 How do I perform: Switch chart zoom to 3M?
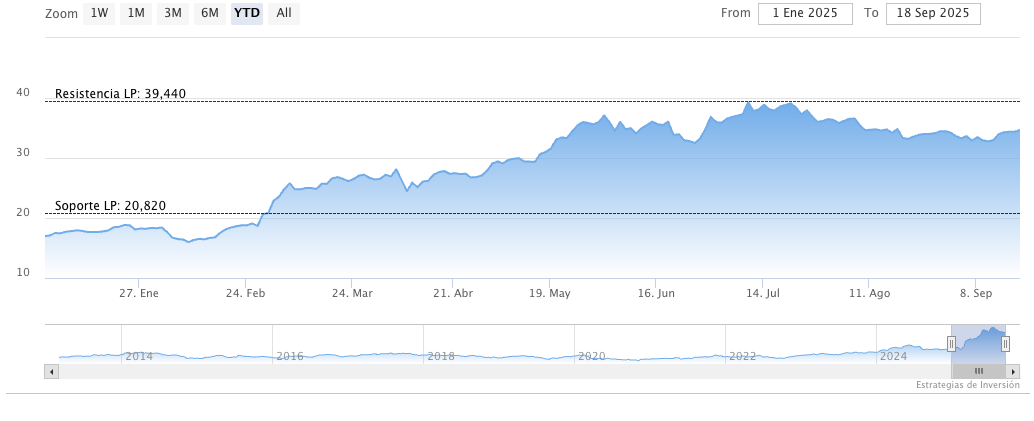coord(173,14)
